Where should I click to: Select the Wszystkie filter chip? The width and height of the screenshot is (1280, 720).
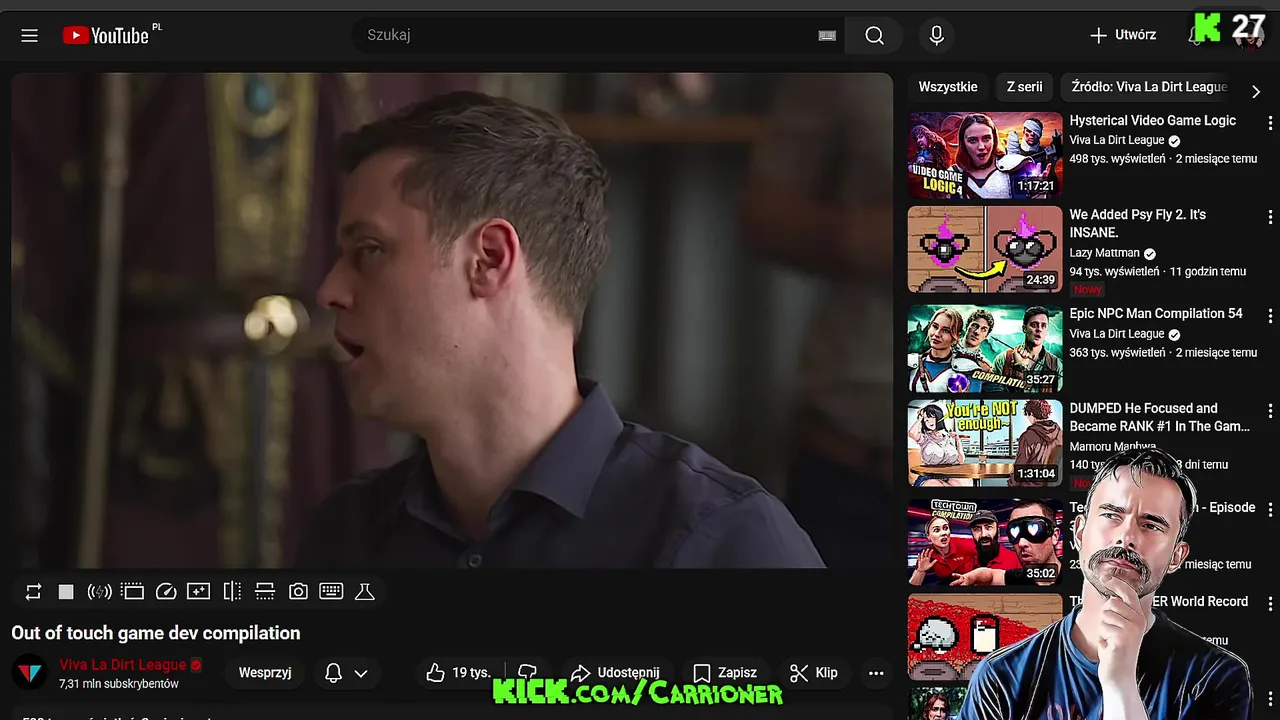click(x=948, y=87)
